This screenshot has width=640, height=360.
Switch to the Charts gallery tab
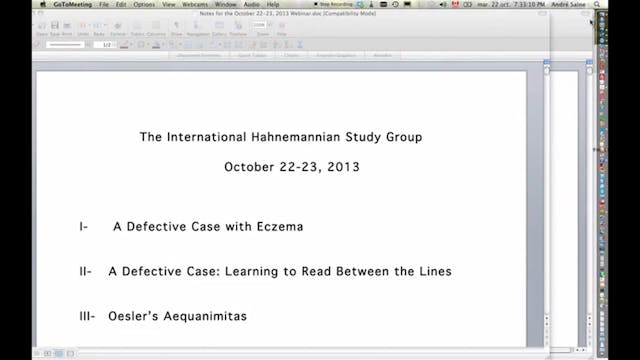click(291, 55)
